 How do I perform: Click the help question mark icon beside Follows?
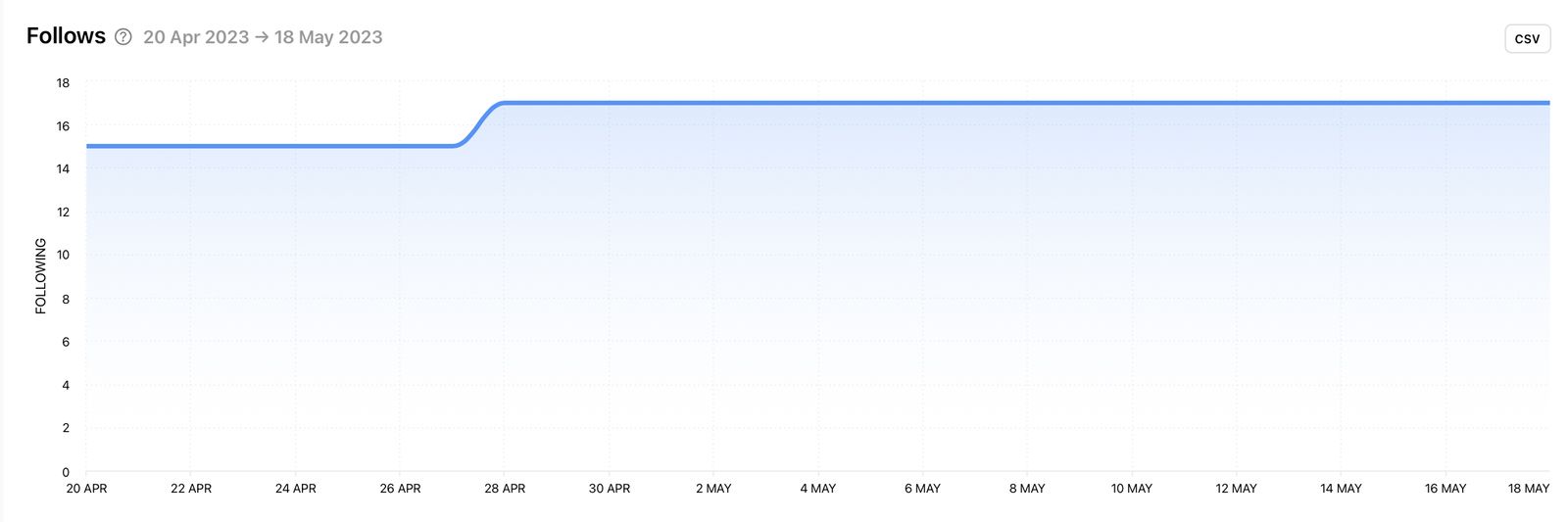122,37
